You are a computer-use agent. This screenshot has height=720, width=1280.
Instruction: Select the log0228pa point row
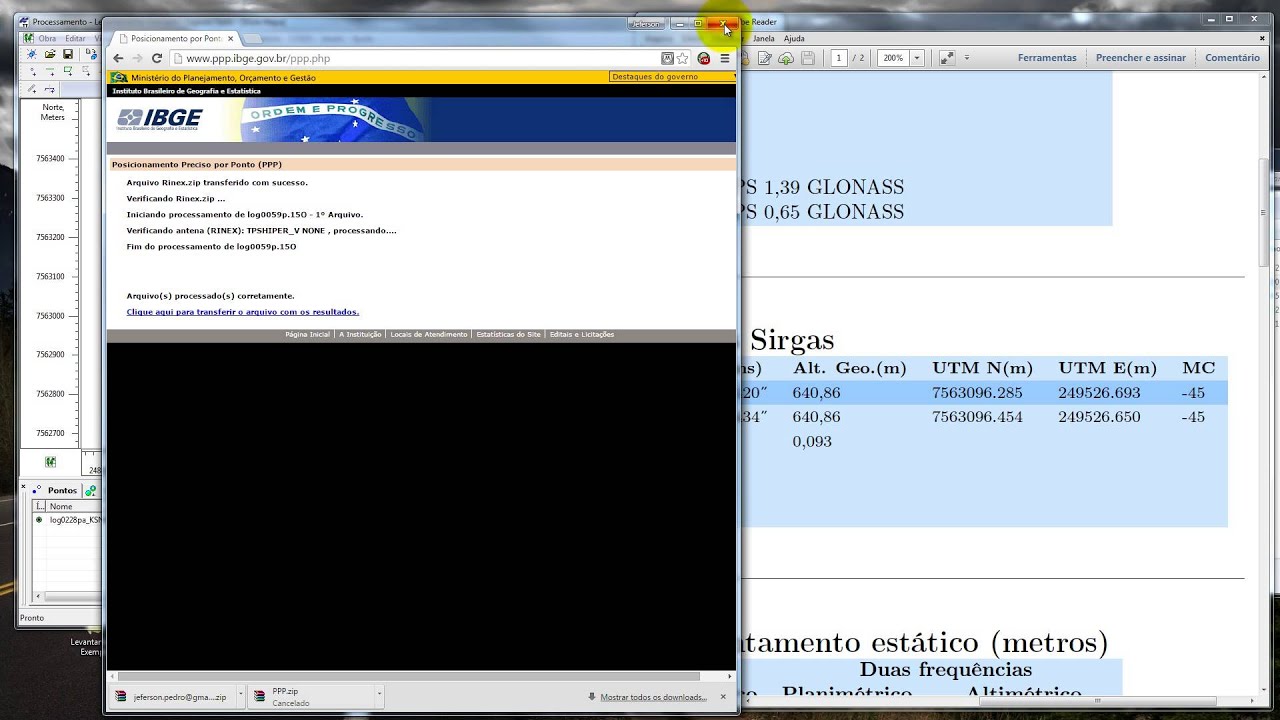click(x=68, y=520)
